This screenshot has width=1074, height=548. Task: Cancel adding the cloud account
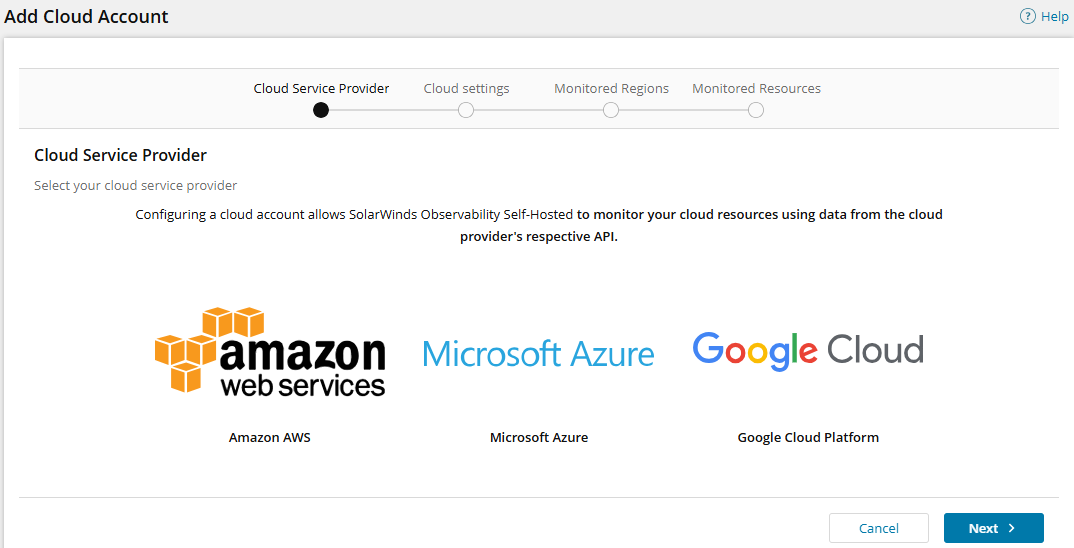tap(879, 528)
